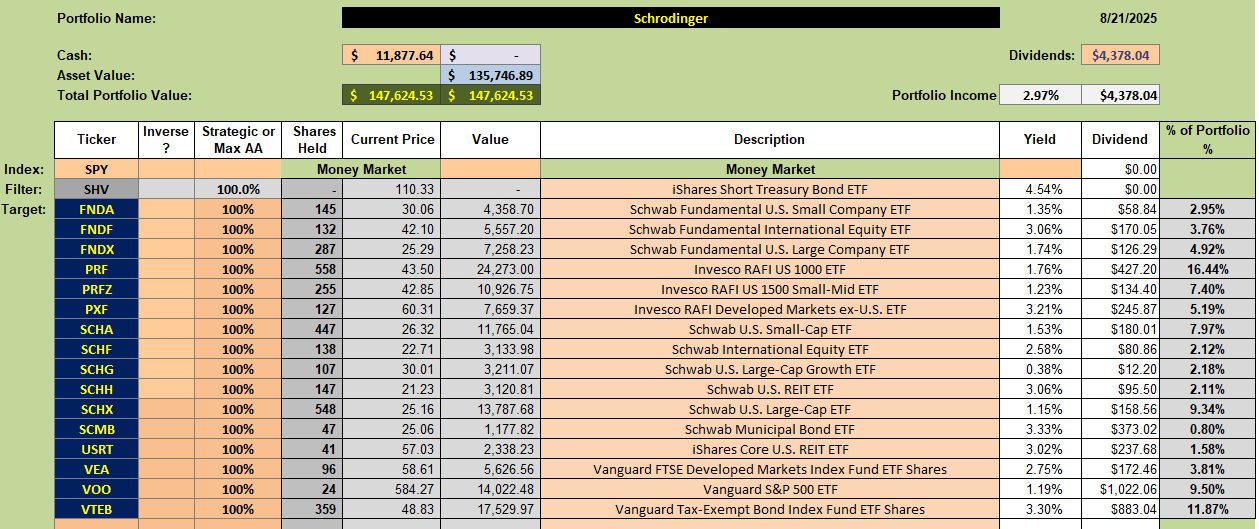
Task: Click the VOO ticker cell
Action: click(x=96, y=490)
